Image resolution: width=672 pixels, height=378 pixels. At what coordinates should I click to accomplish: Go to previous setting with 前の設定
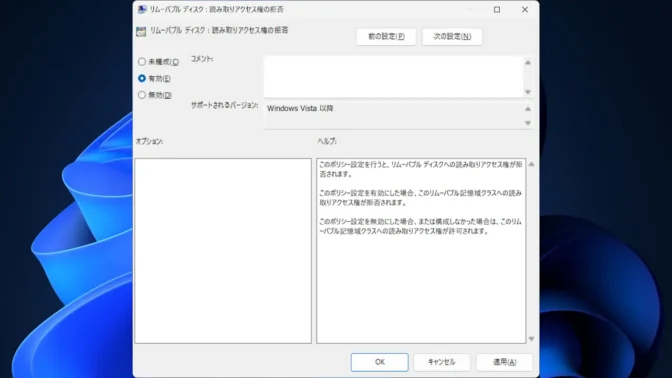click(386, 36)
